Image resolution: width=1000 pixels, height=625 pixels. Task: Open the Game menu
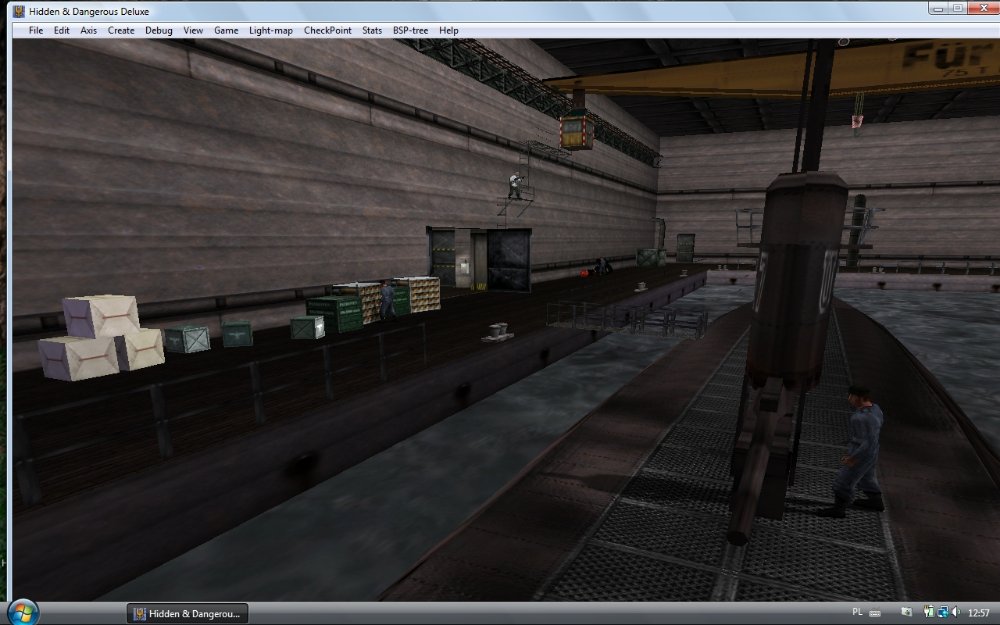pyautogui.click(x=226, y=30)
